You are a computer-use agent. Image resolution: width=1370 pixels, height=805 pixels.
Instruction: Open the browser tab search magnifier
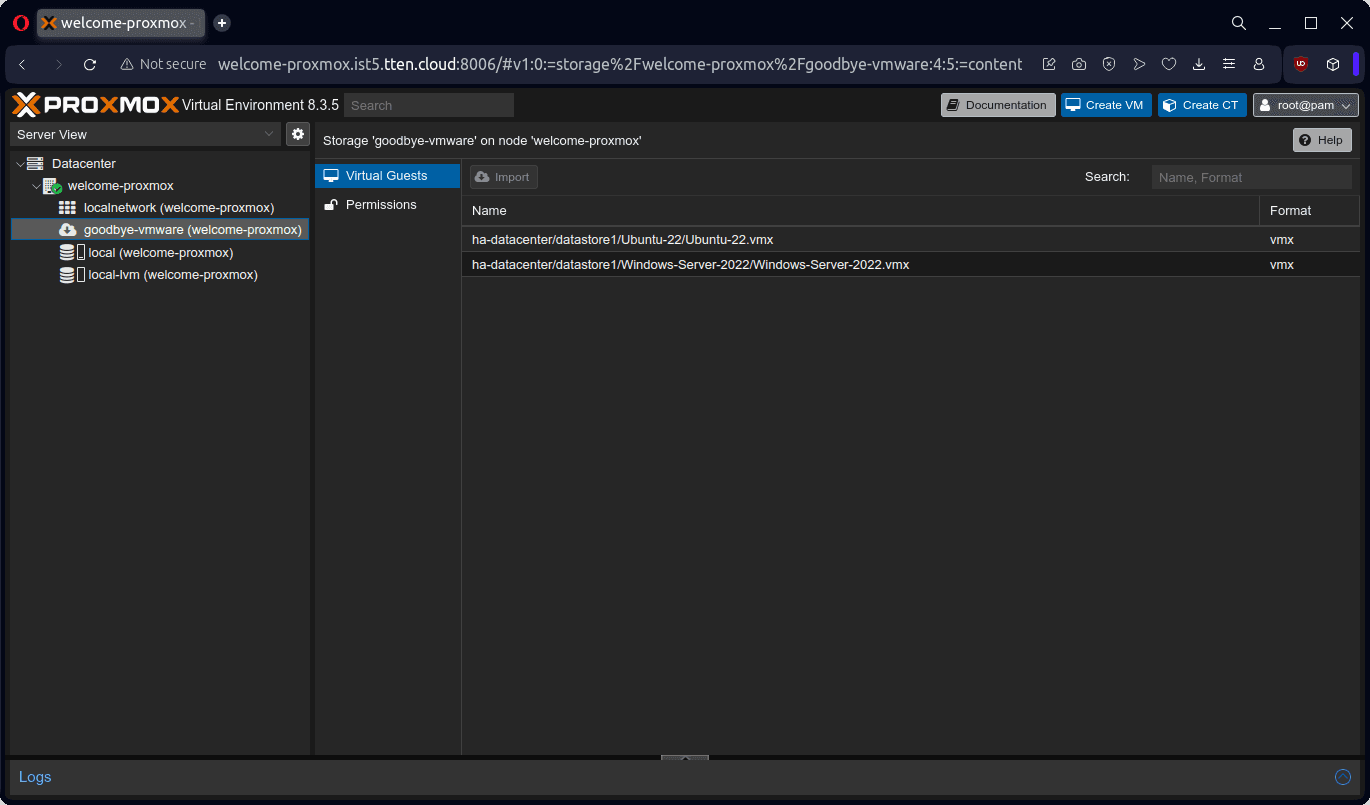pos(1239,22)
